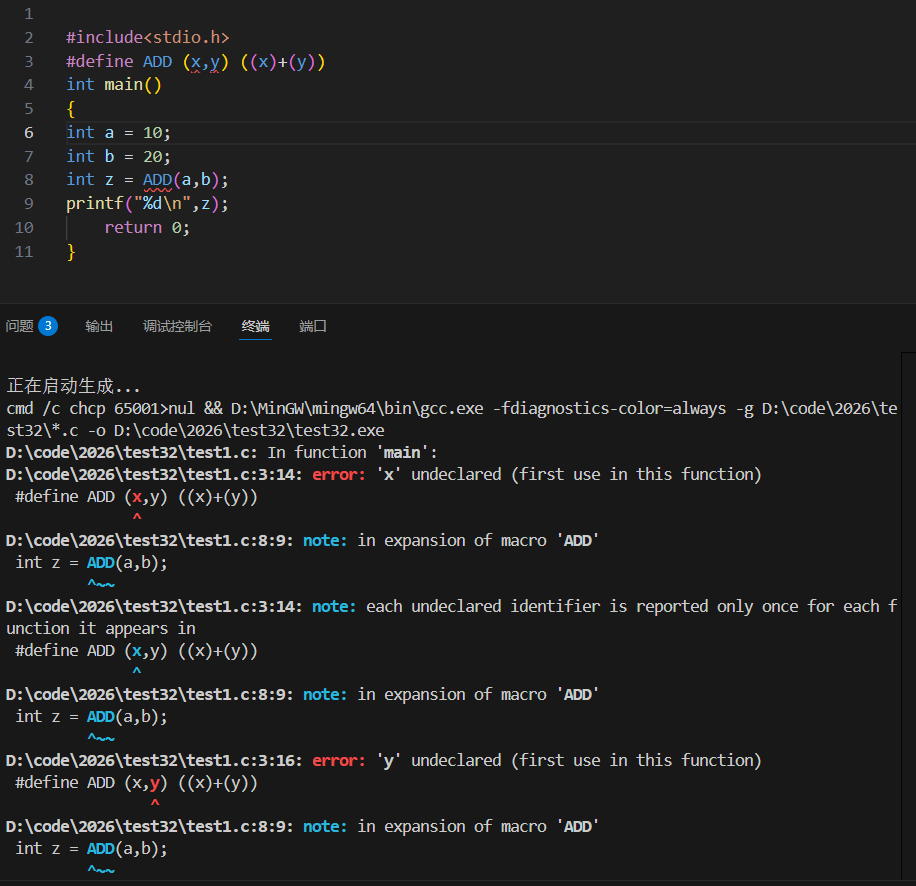
Task: Click the terminal scrollbar on the right edge
Action: [x=908, y=616]
